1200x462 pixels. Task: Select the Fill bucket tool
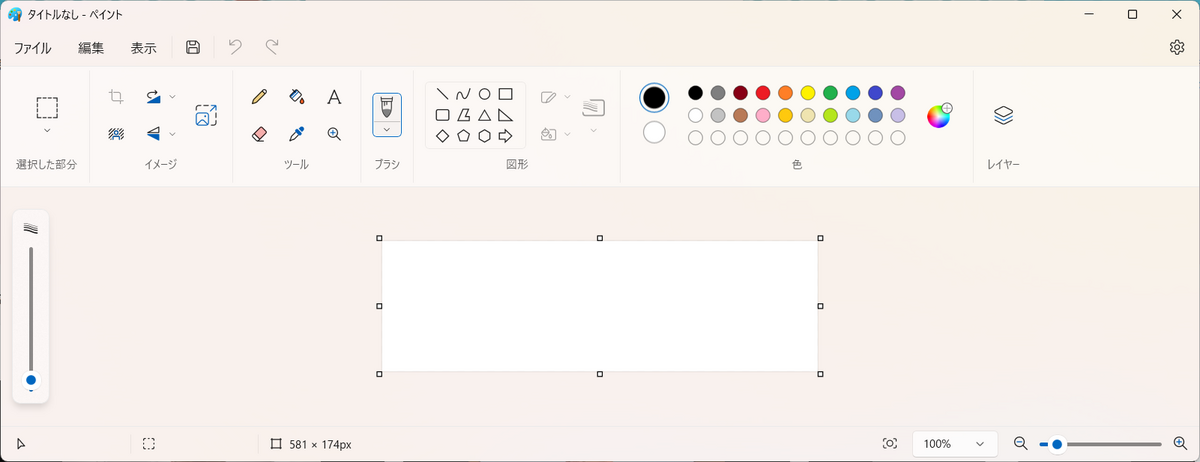tap(297, 97)
